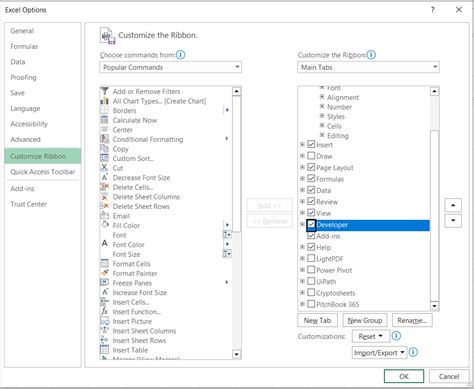This screenshot has width=474, height=389.
Task: Click the OK button
Action: (404, 376)
